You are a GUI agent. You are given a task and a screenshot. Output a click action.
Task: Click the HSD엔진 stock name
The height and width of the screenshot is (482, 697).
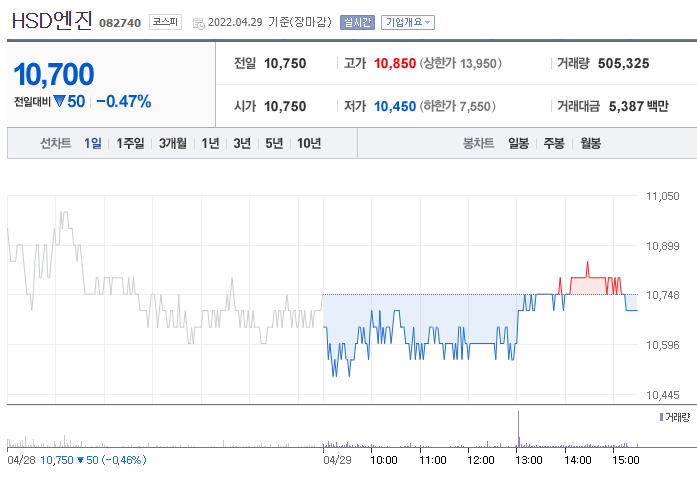(x=52, y=20)
